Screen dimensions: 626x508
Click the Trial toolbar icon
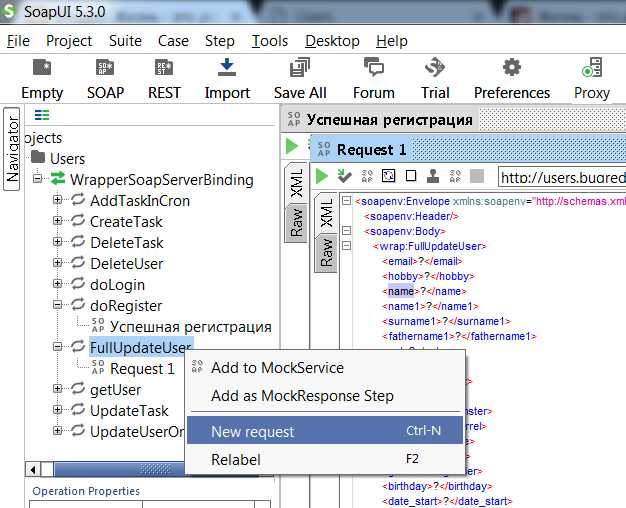click(435, 67)
